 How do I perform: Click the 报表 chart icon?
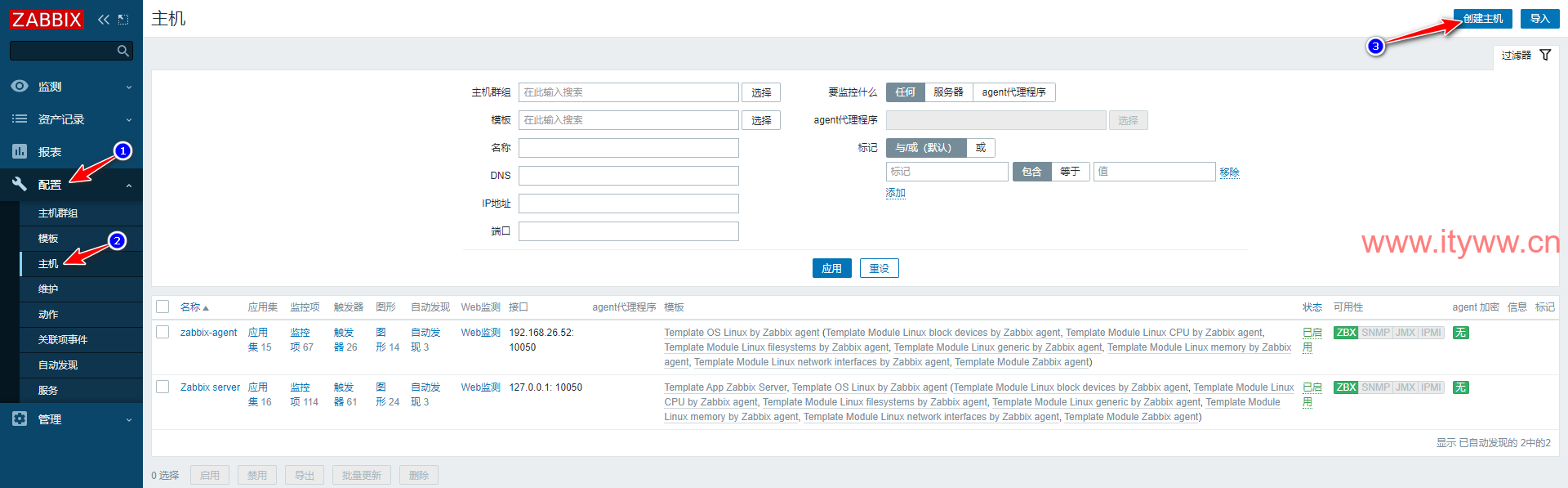[x=20, y=151]
